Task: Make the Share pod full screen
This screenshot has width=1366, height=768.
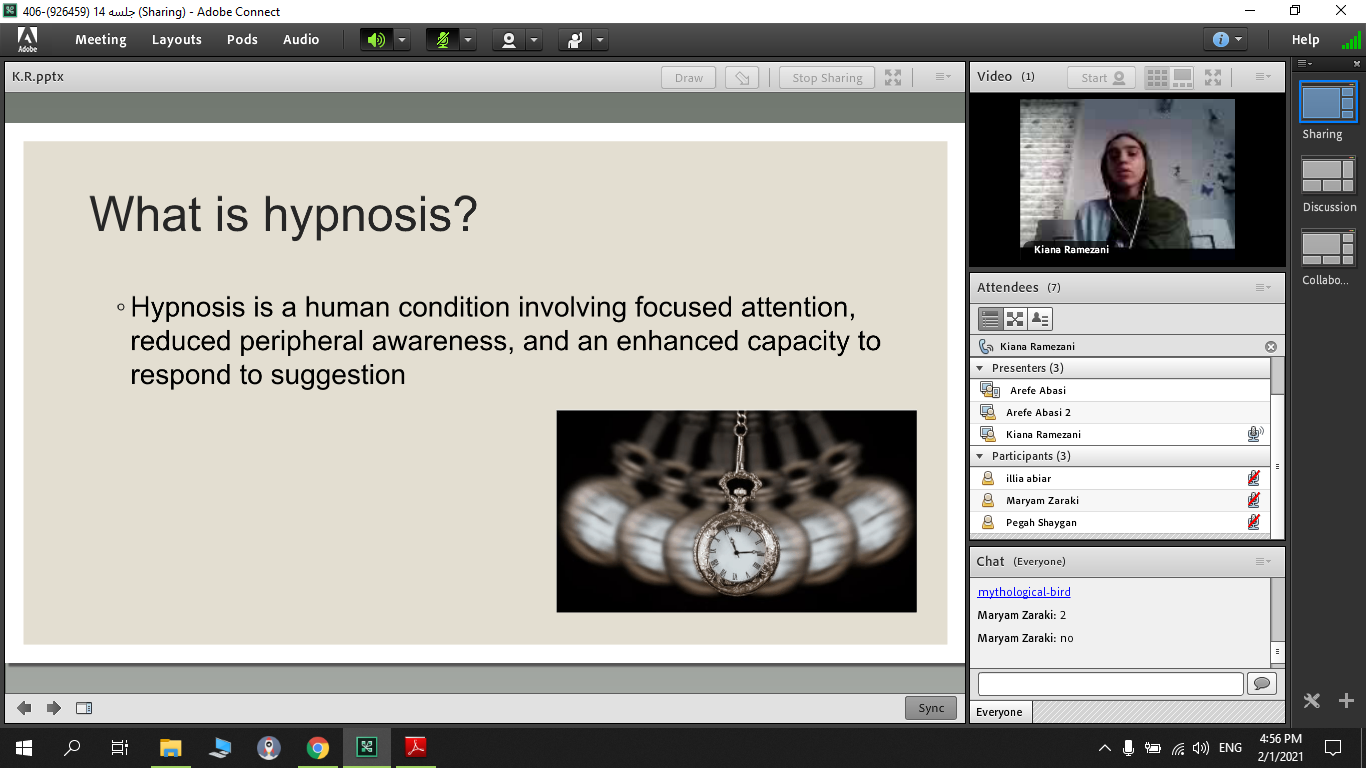Action: tap(893, 78)
